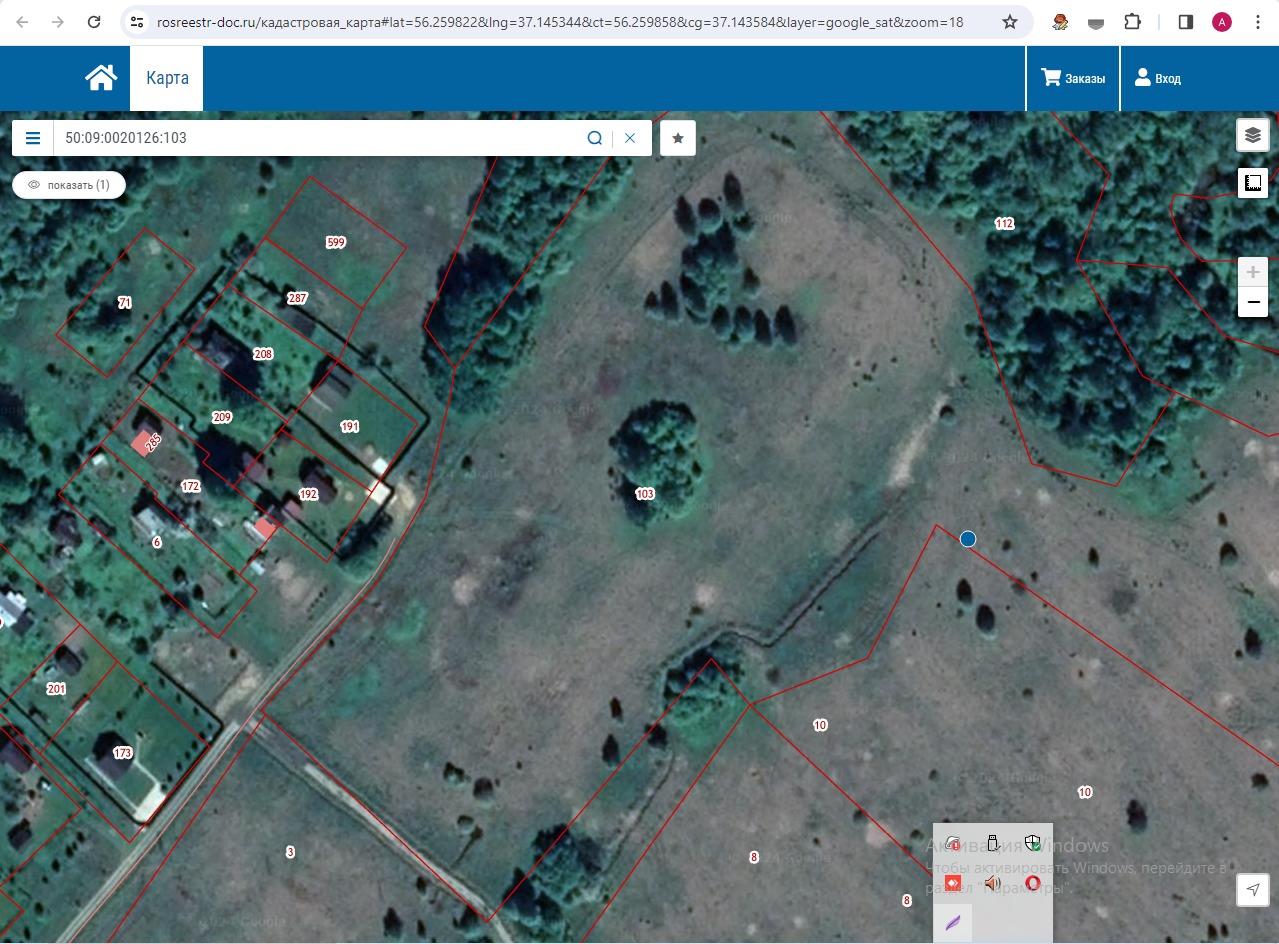Image resolution: width=1279 pixels, height=944 pixels.
Task: Open the hamburger menu beside search field
Action: pyautogui.click(x=33, y=138)
